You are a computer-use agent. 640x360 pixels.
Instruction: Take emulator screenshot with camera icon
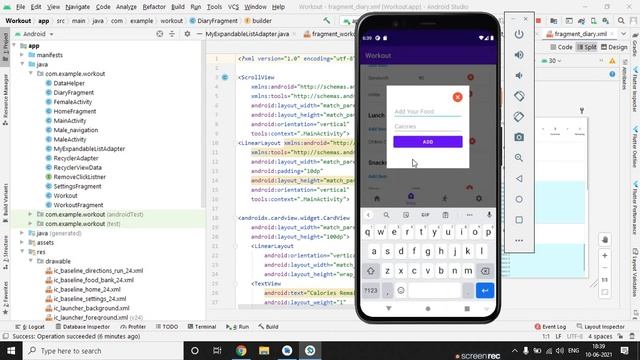519,137
